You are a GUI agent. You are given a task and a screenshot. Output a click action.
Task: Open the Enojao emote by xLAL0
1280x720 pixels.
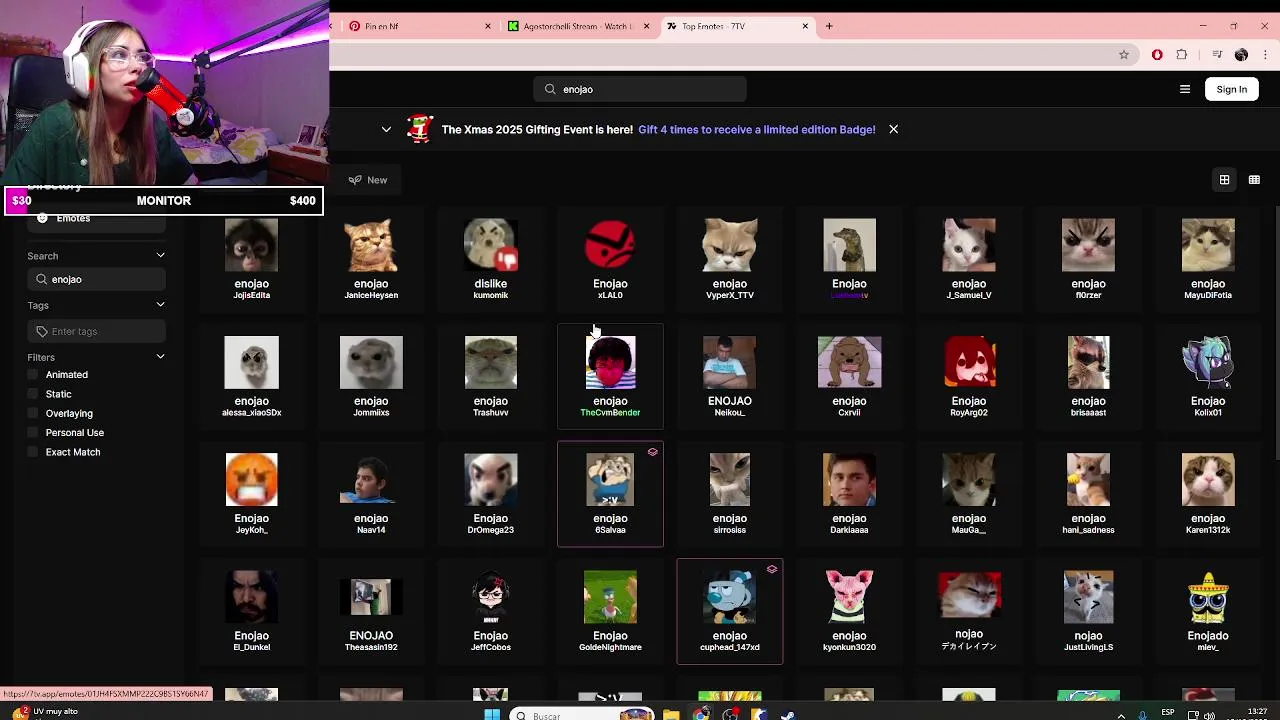click(610, 258)
